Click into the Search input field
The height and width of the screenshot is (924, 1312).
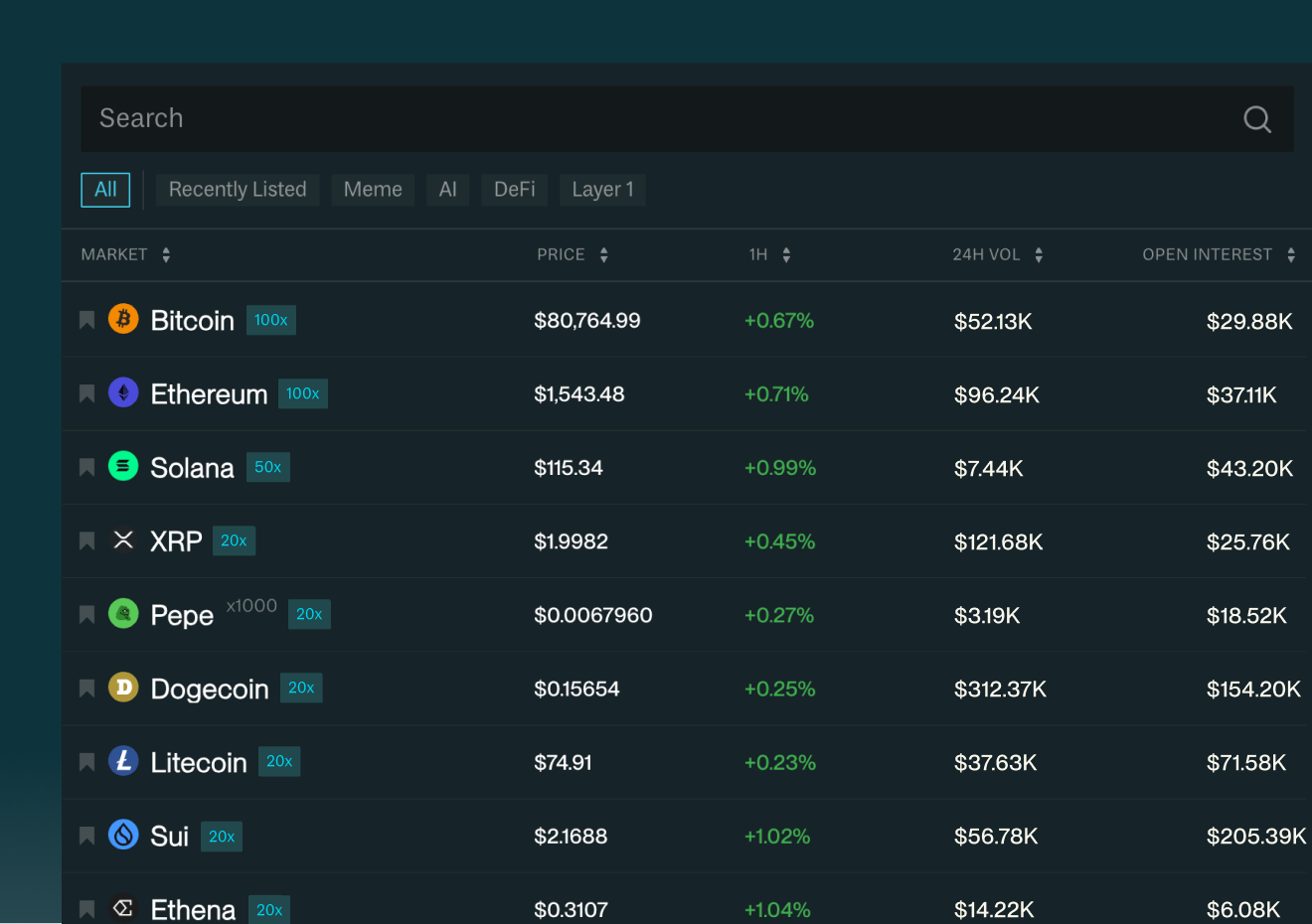[x=687, y=119]
